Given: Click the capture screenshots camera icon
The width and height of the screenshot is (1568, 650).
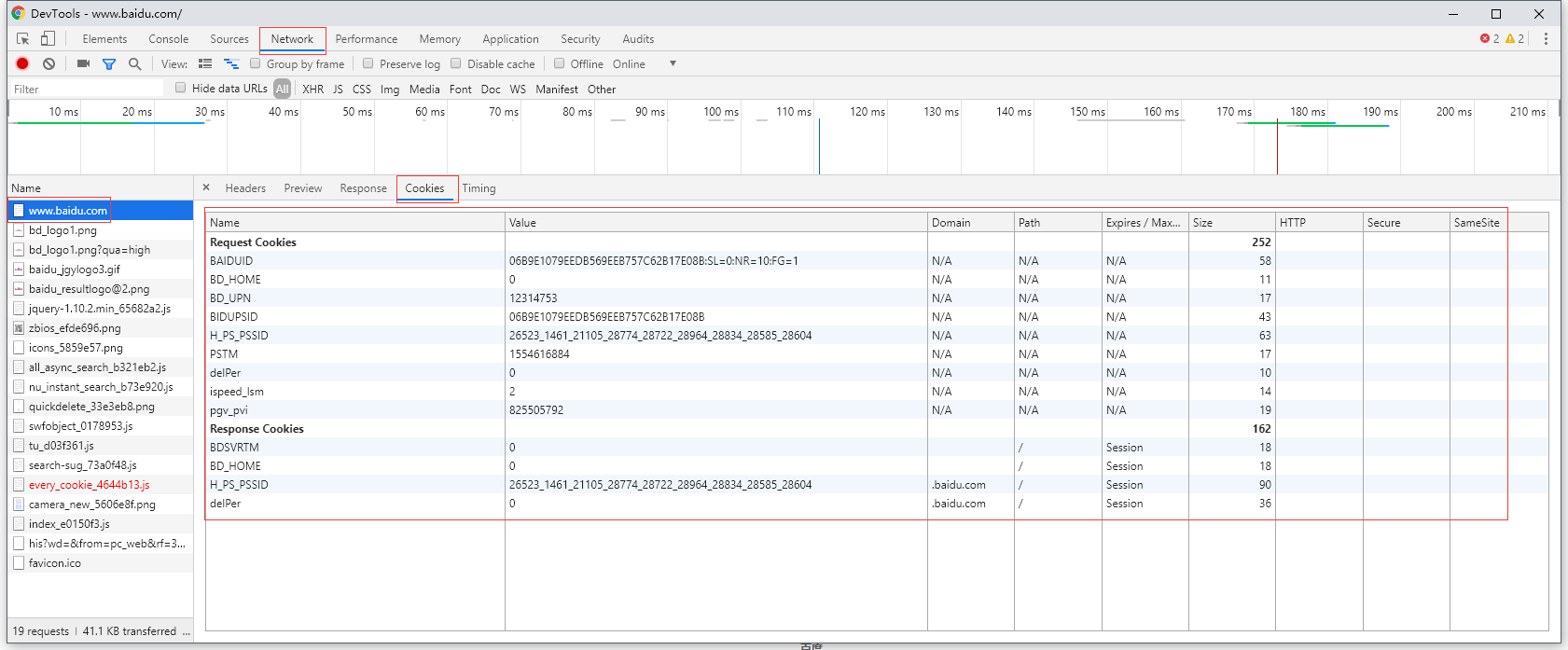Looking at the screenshot, I should pyautogui.click(x=83, y=63).
